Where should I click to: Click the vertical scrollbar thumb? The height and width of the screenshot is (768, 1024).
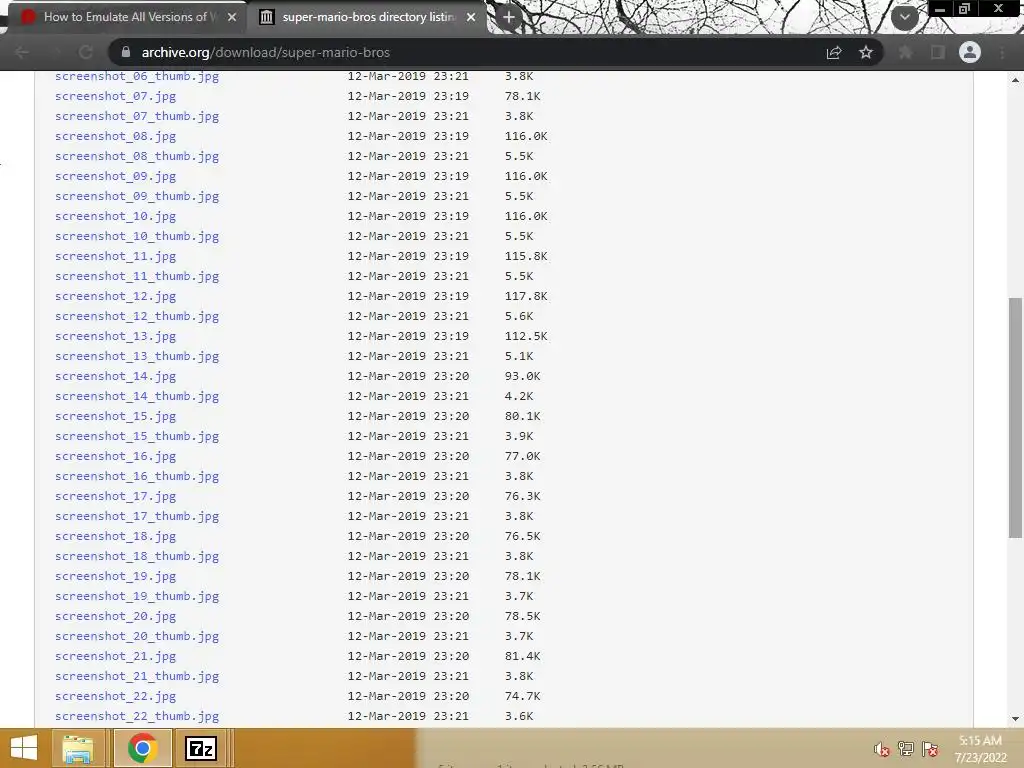[x=1015, y=418]
